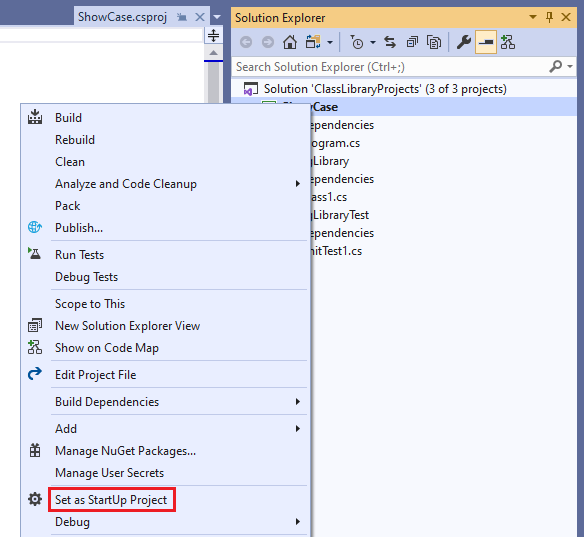Expand Analyze and Code Cleanup submenu
Screen dimensions: 584x538
(164, 184)
